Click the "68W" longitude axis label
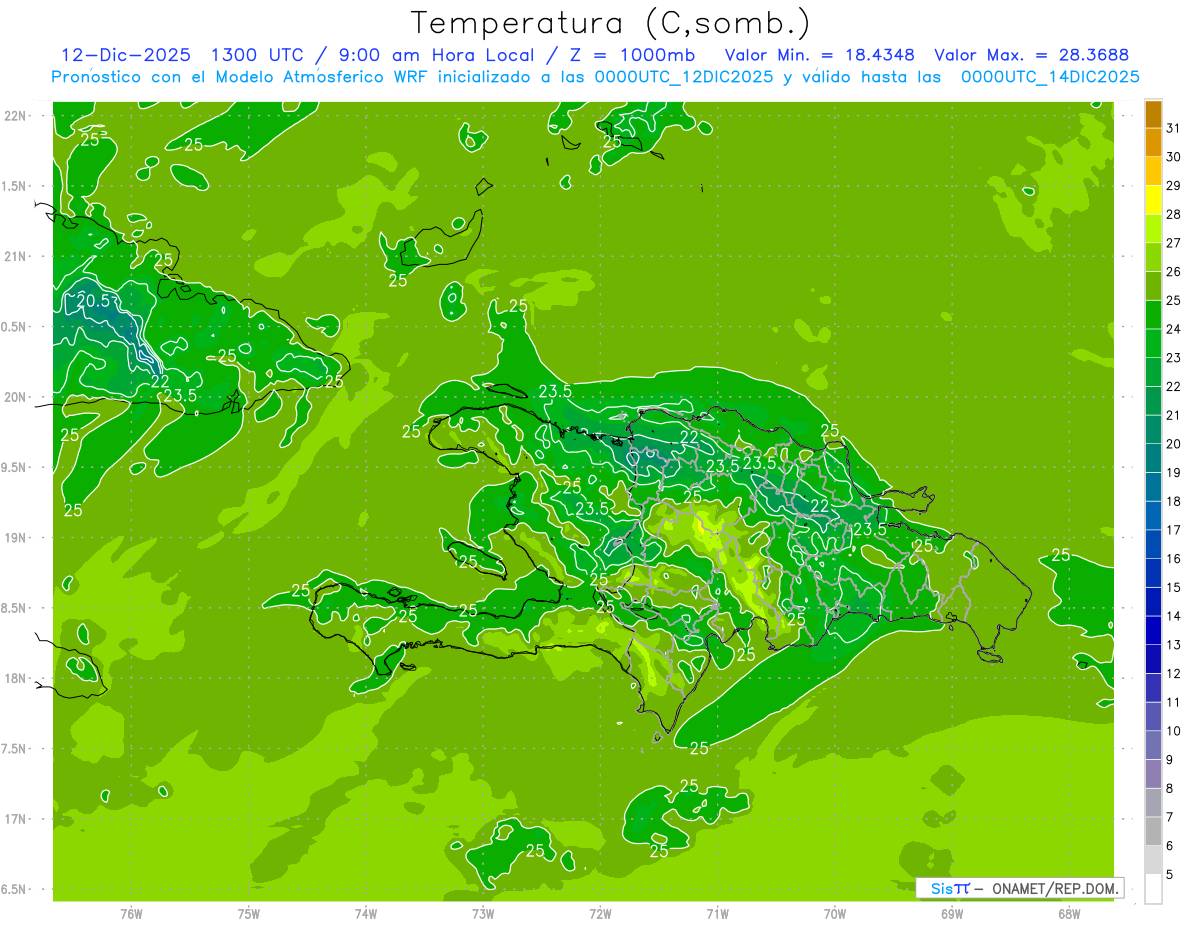The image size is (1200, 927). pyautogui.click(x=1069, y=913)
